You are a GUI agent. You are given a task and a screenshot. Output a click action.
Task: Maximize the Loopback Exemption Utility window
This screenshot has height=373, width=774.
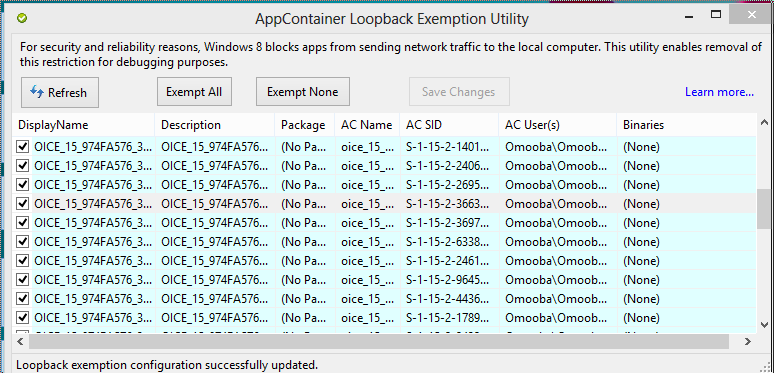pos(716,15)
